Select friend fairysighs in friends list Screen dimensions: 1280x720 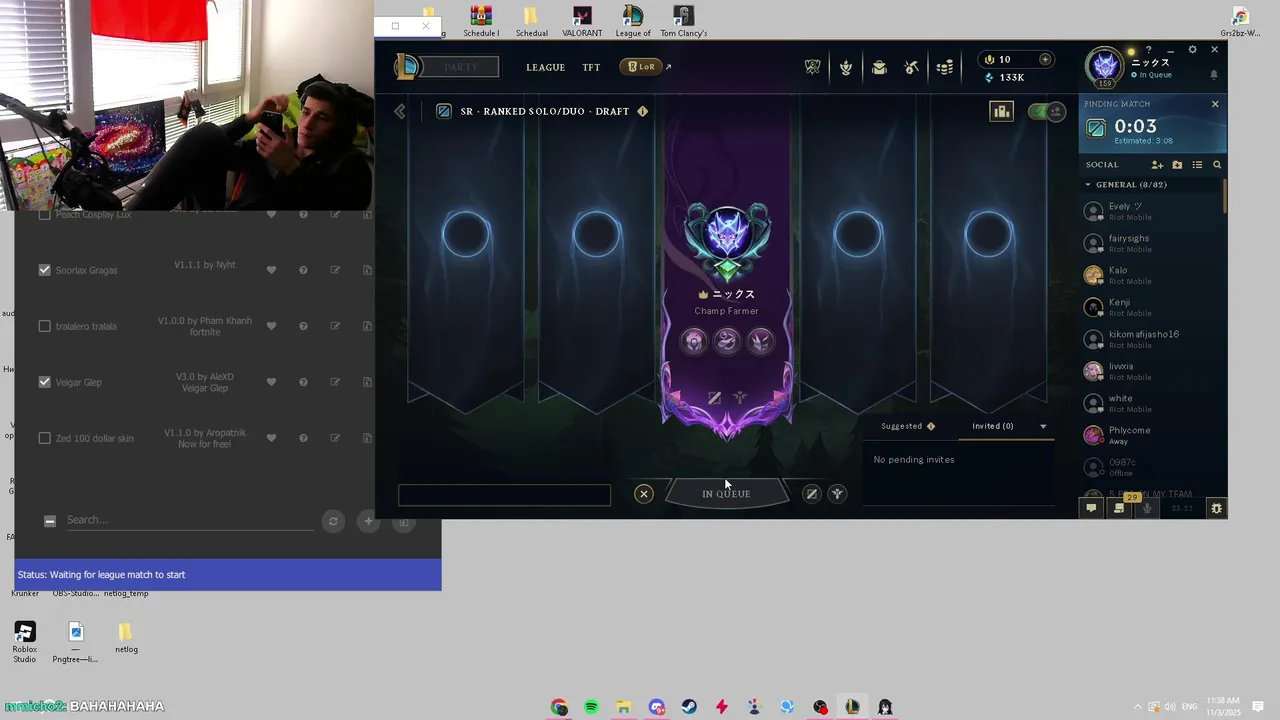1152,243
